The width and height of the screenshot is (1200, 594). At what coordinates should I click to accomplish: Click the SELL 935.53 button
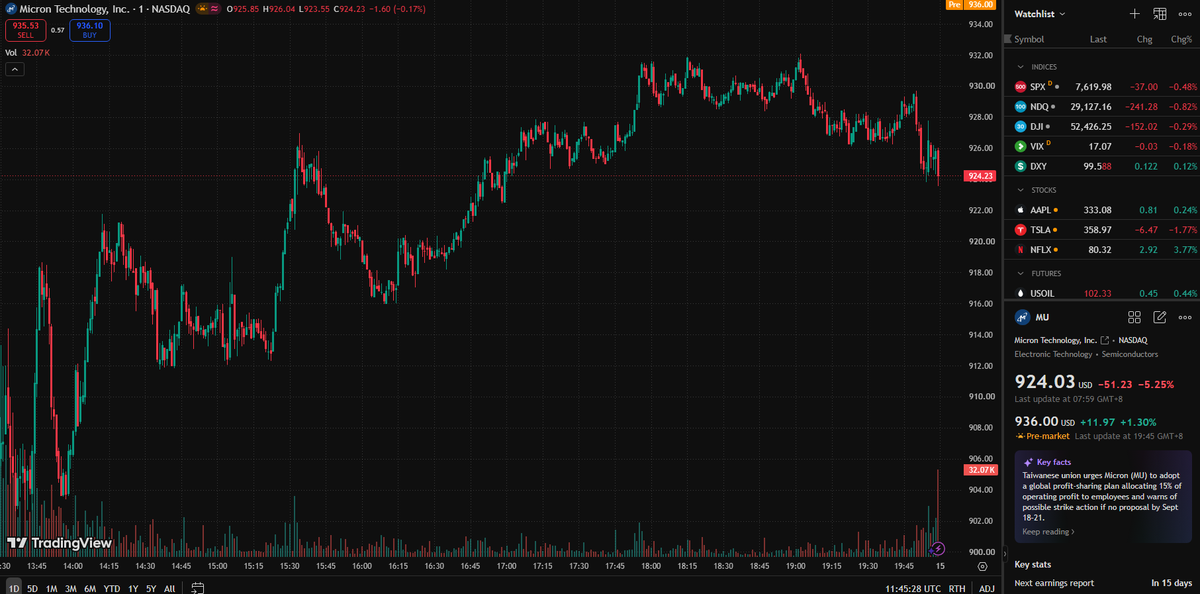click(x=25, y=30)
